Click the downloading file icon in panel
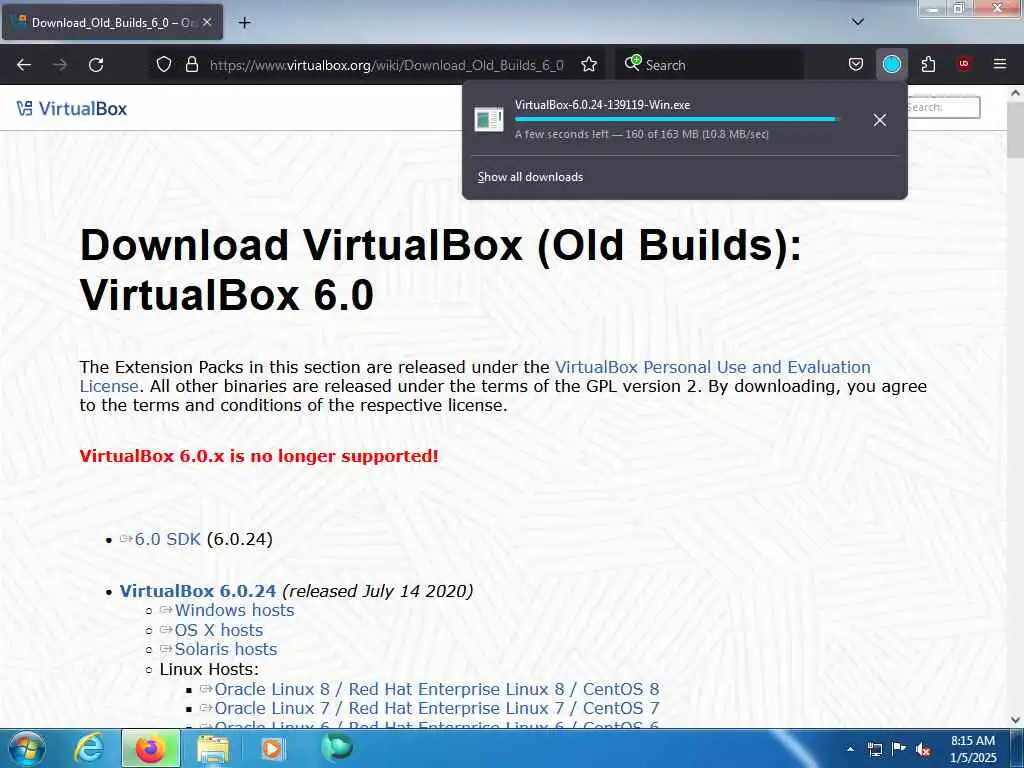 coord(488,120)
